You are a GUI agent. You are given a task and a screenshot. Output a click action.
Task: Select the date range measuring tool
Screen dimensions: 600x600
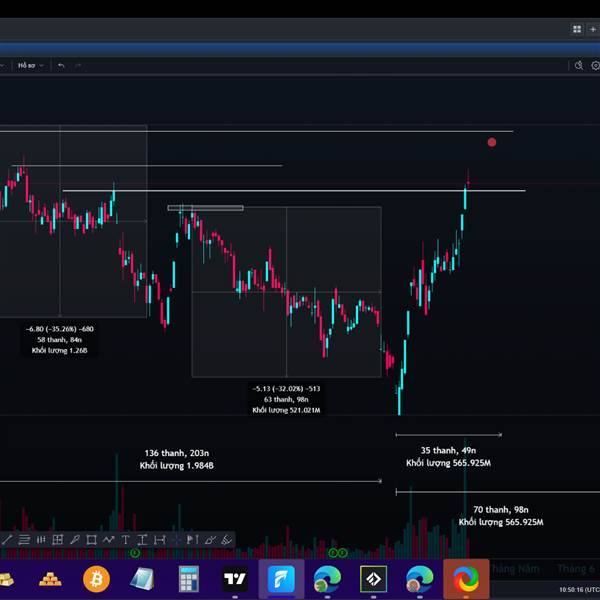(159, 540)
